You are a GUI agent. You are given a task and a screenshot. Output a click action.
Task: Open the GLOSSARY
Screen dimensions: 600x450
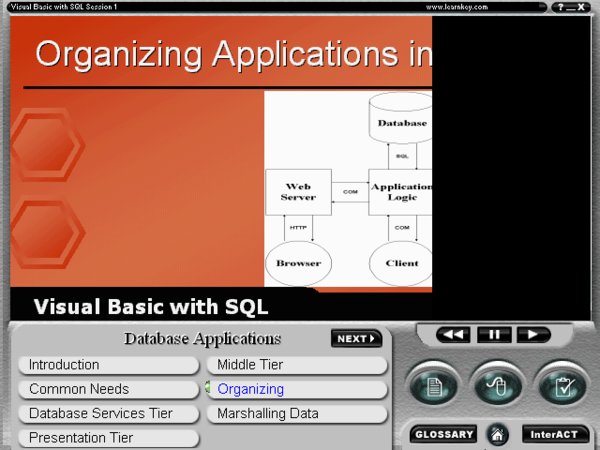click(443, 435)
